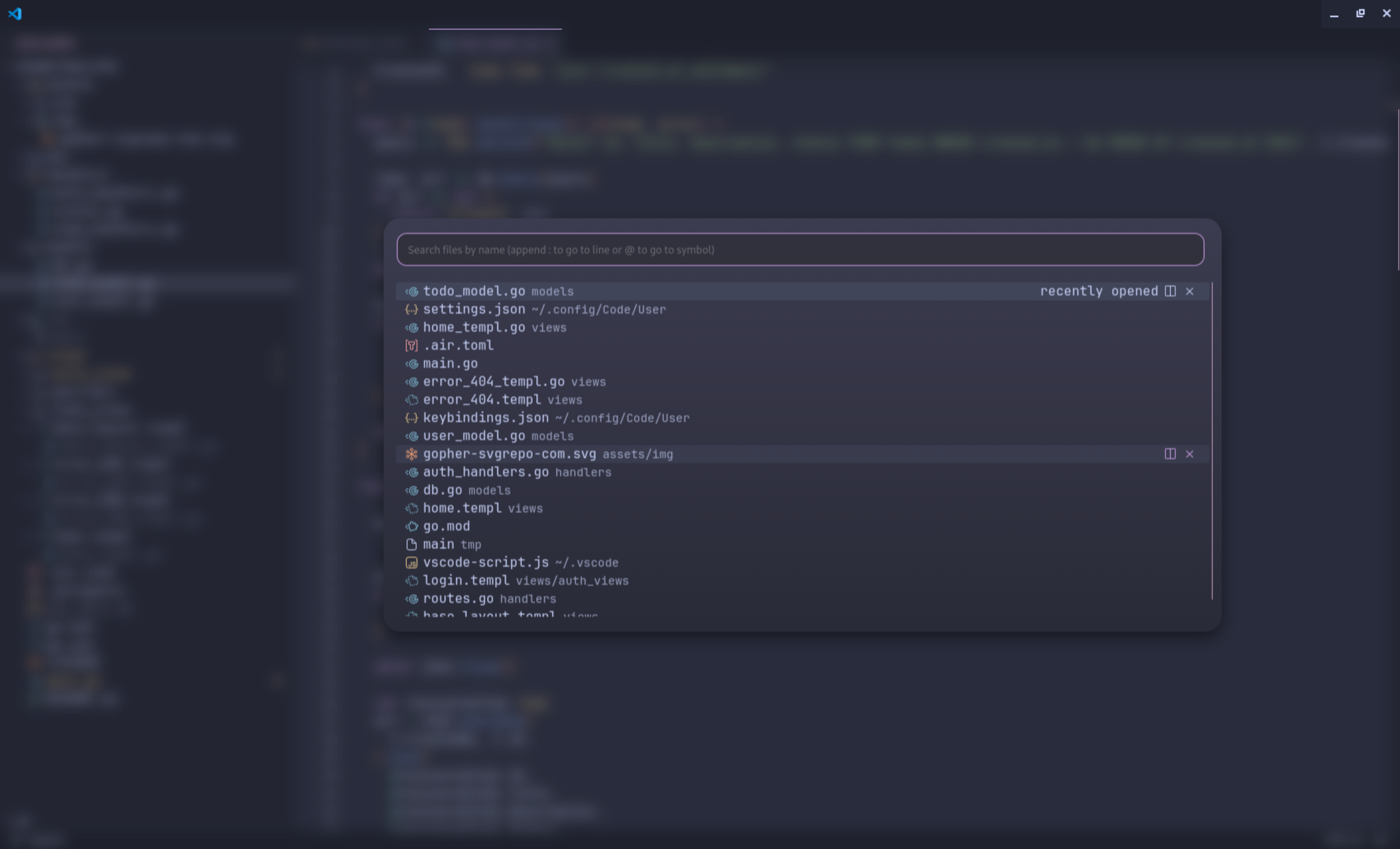Restore down the VS Code window
The image size is (1400, 849).
point(1360,14)
